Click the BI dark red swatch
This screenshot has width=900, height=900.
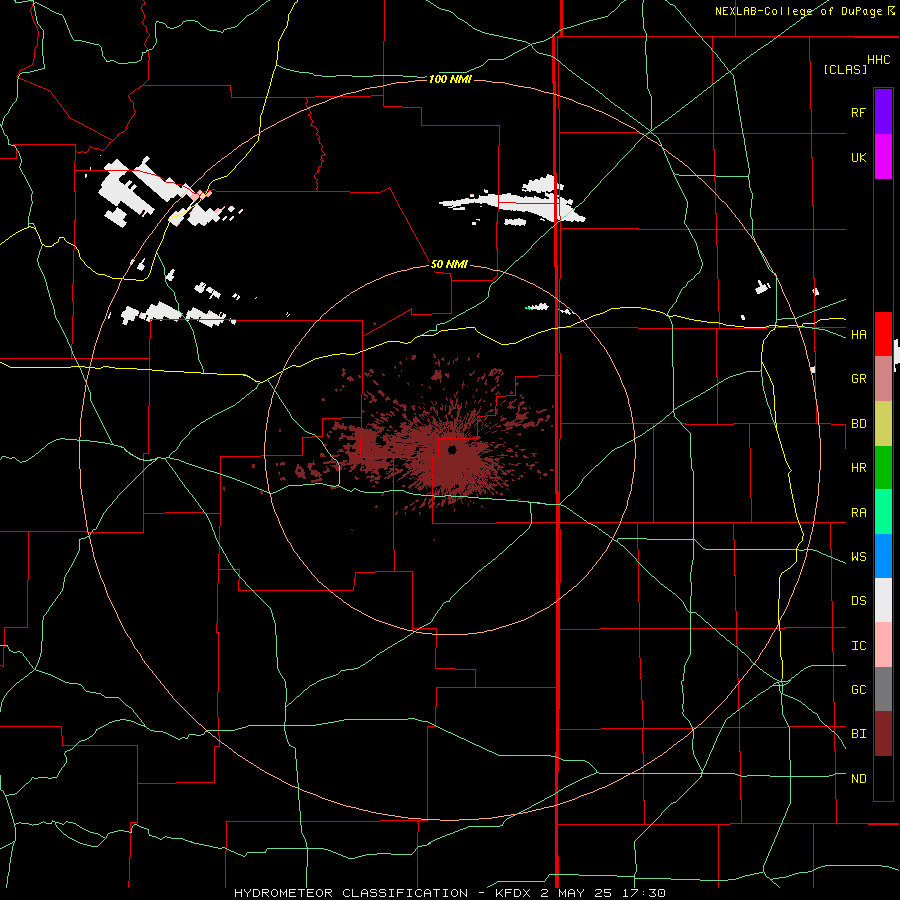(x=883, y=734)
